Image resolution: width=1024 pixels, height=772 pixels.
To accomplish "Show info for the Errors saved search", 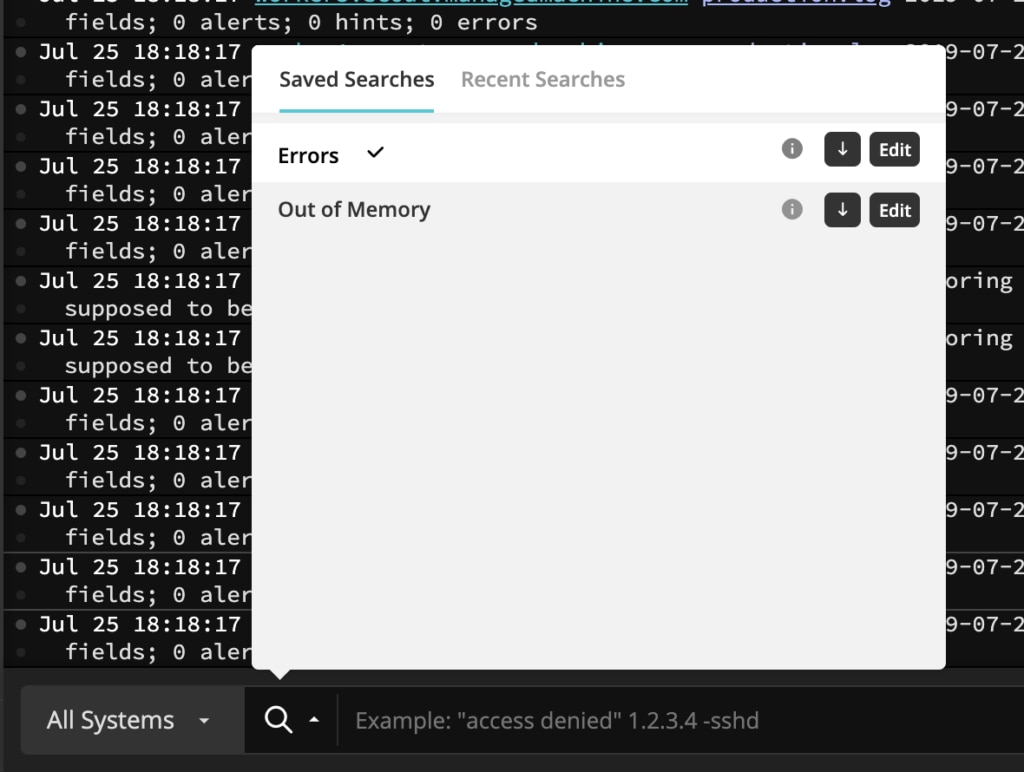I will (x=792, y=149).
